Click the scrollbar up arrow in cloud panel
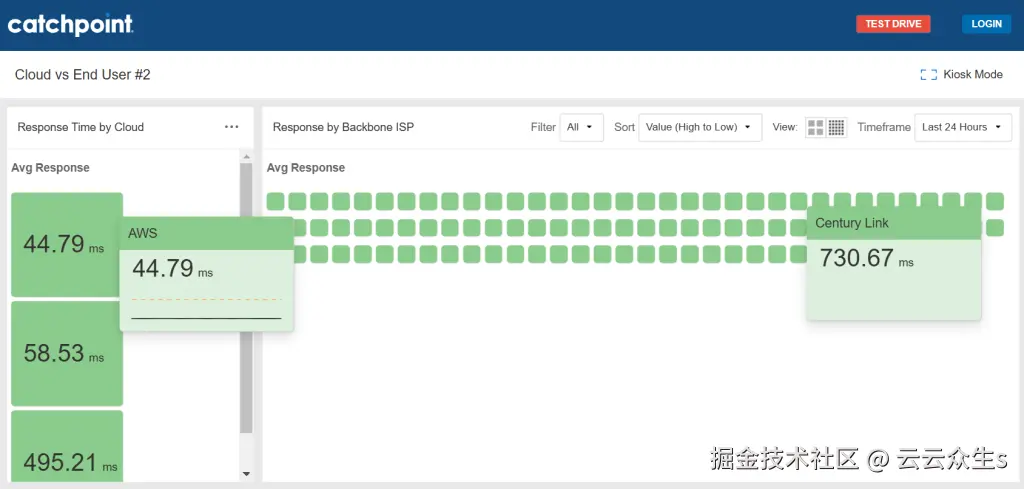Screen dimensions: 1024x489 246,157
